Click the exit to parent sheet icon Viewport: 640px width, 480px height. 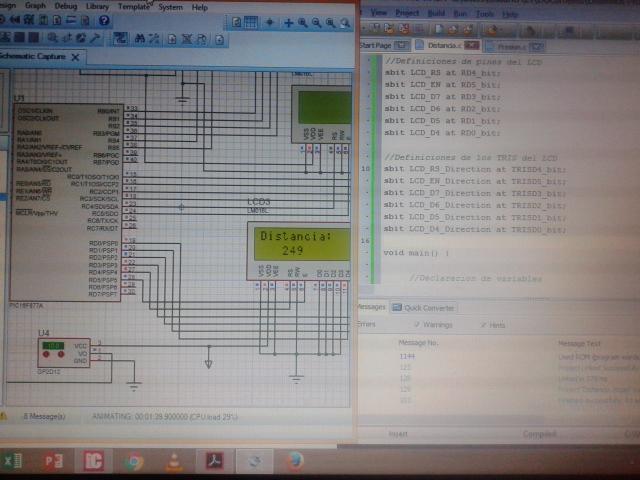point(202,39)
